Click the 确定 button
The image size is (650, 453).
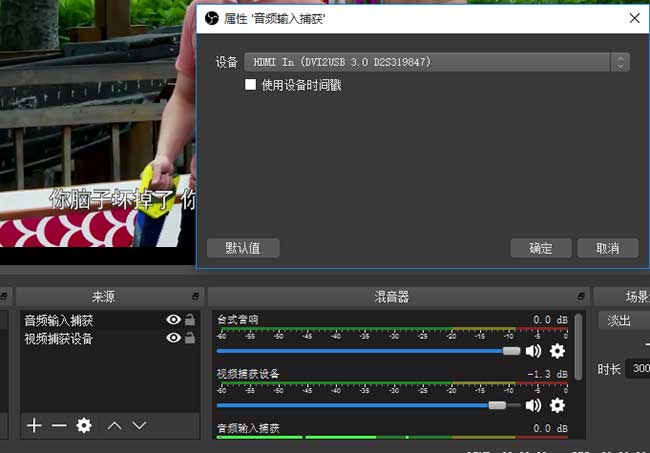click(x=541, y=248)
